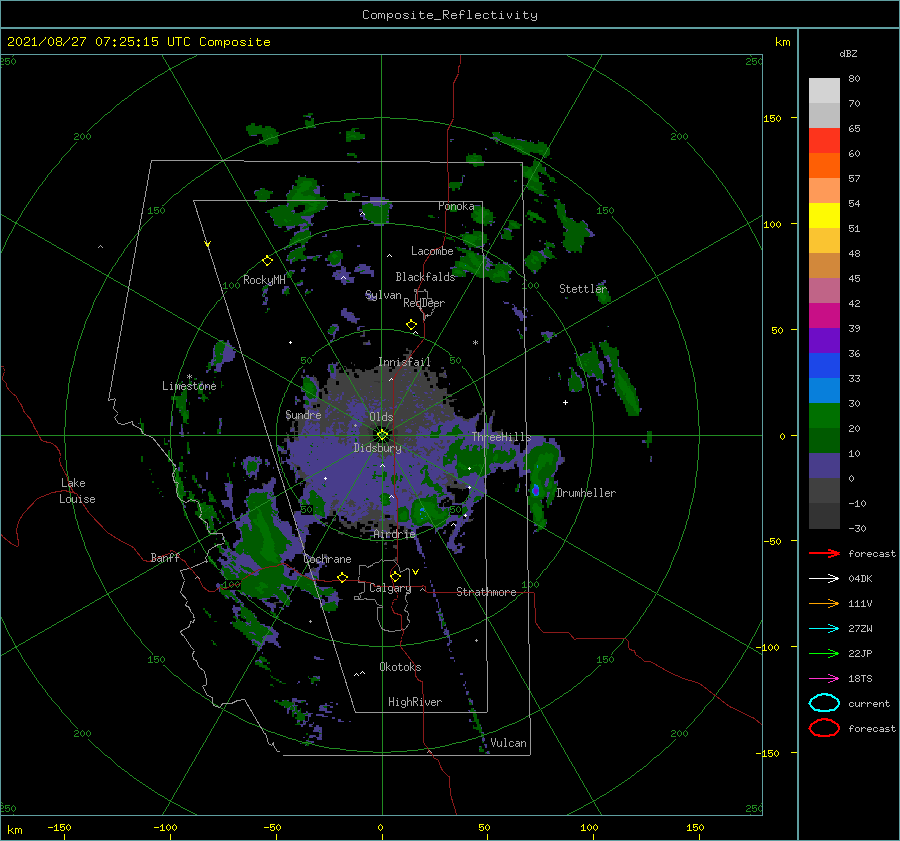Click the red forecast ellipse icon

[824, 728]
